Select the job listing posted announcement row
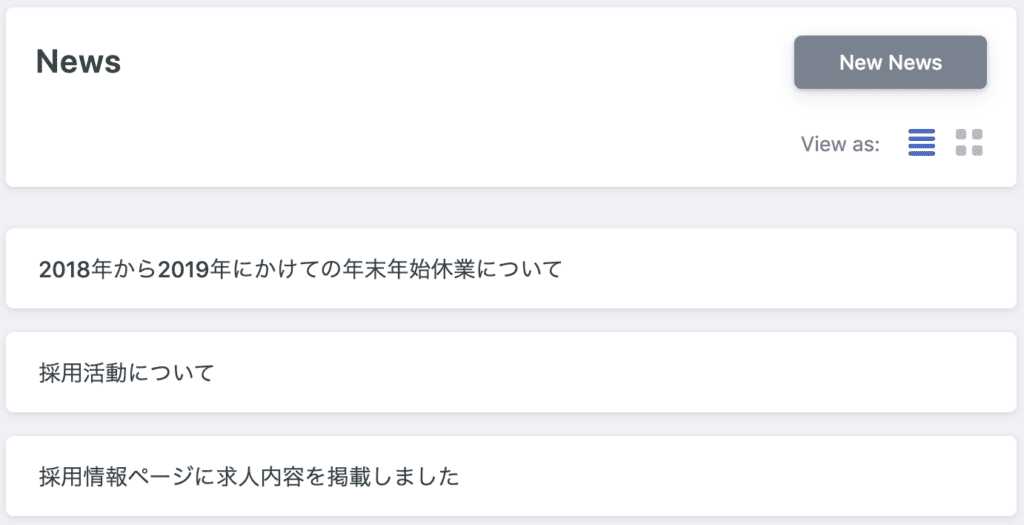This screenshot has width=1024, height=525. tap(512, 476)
